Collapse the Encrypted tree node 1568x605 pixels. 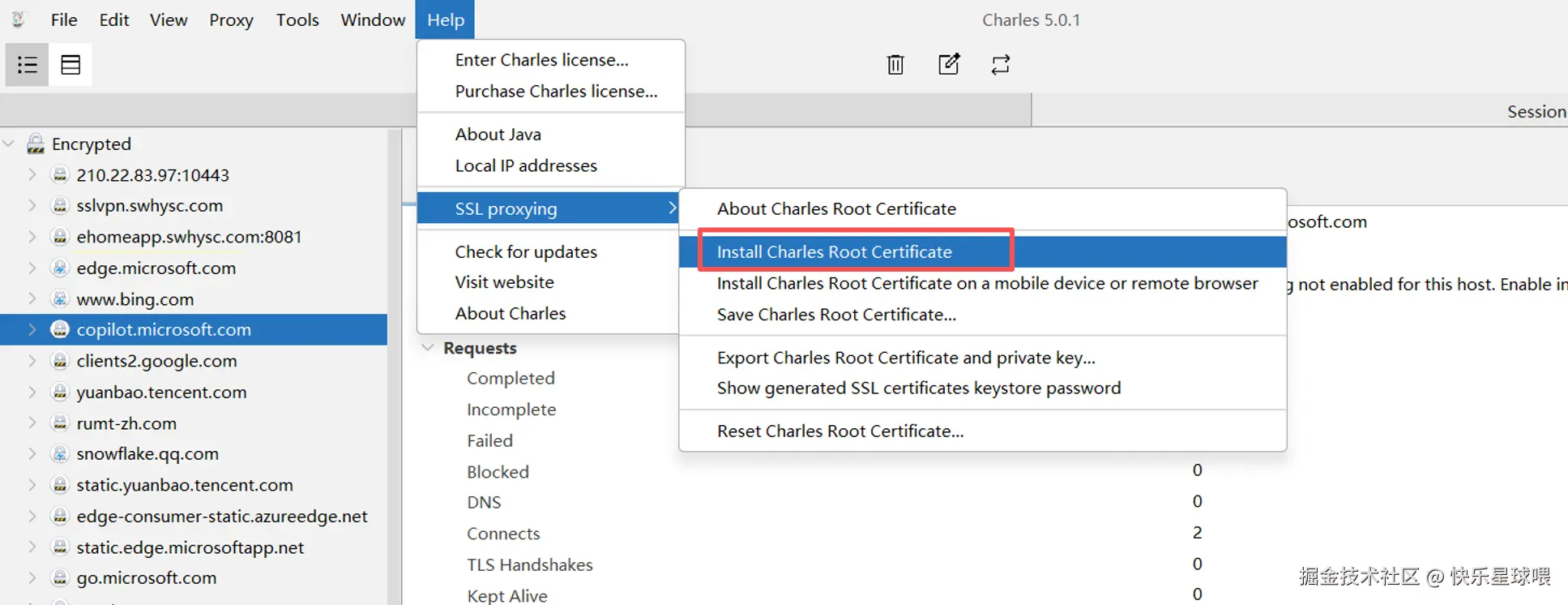(9, 144)
